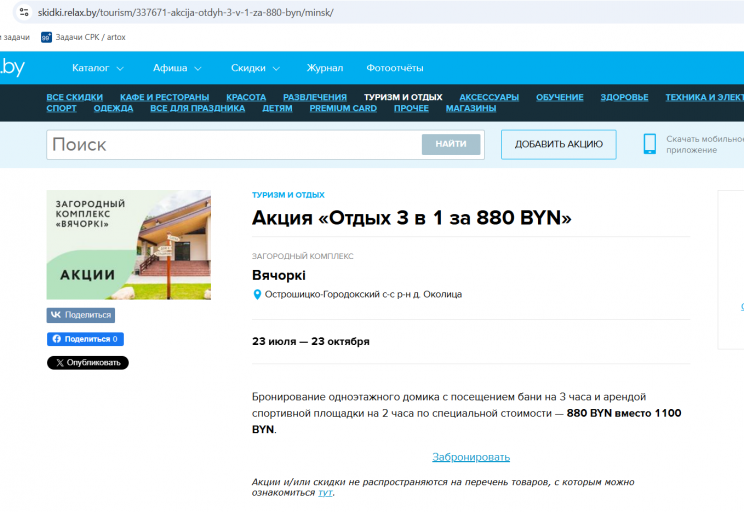Click the Забронировать booking link
This screenshot has height=512, width=744.
pyautogui.click(x=471, y=457)
